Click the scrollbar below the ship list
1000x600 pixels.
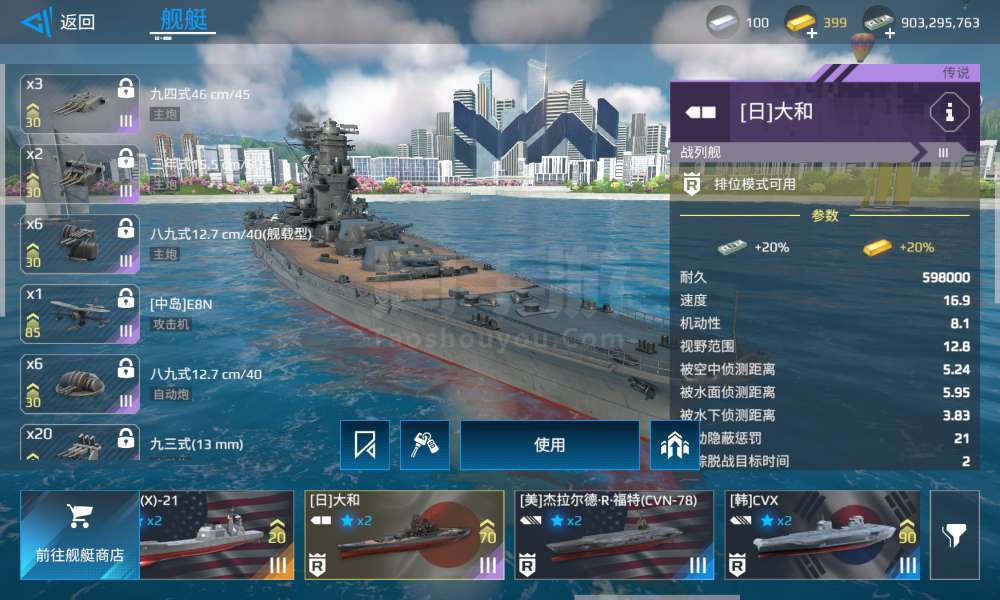657,597
